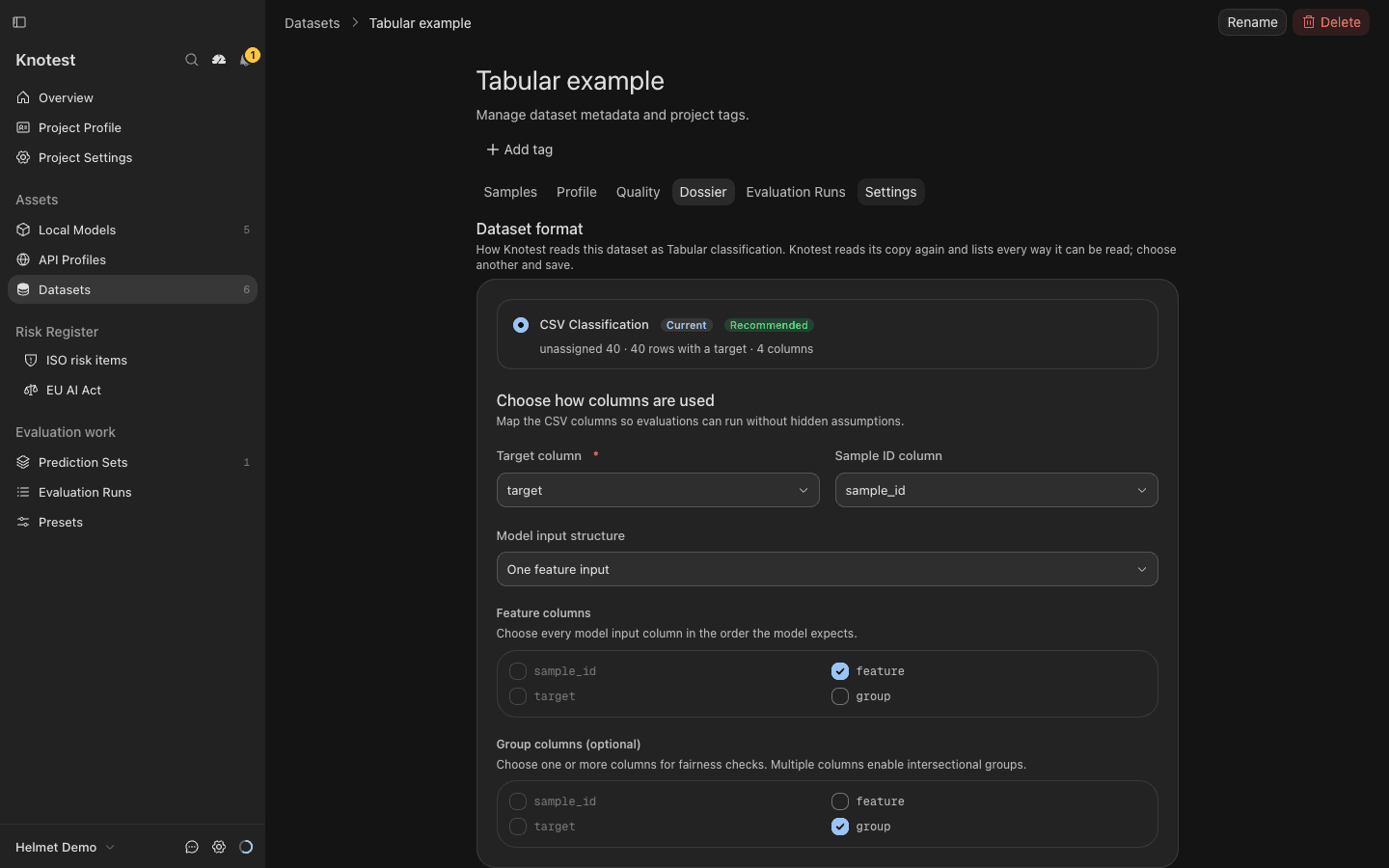Open app settings via the gear icon
1389x868 pixels.
tap(219, 847)
